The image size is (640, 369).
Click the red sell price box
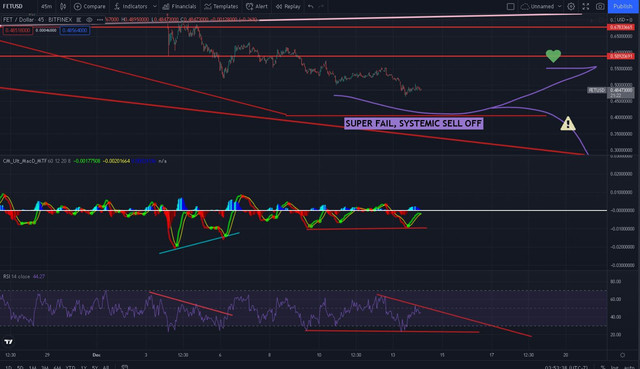(18, 30)
